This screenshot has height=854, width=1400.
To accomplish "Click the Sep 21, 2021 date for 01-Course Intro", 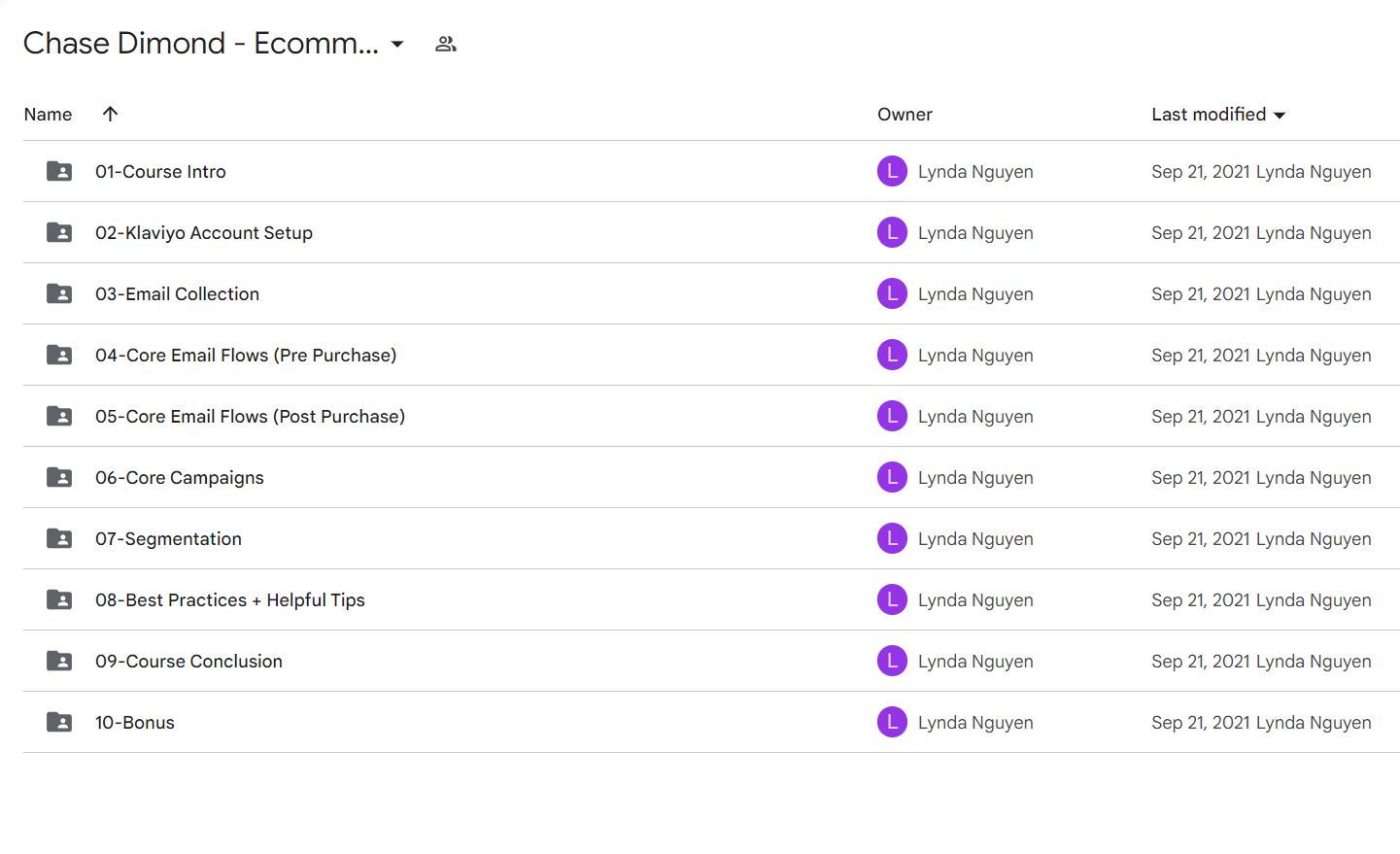I will tap(1201, 172).
